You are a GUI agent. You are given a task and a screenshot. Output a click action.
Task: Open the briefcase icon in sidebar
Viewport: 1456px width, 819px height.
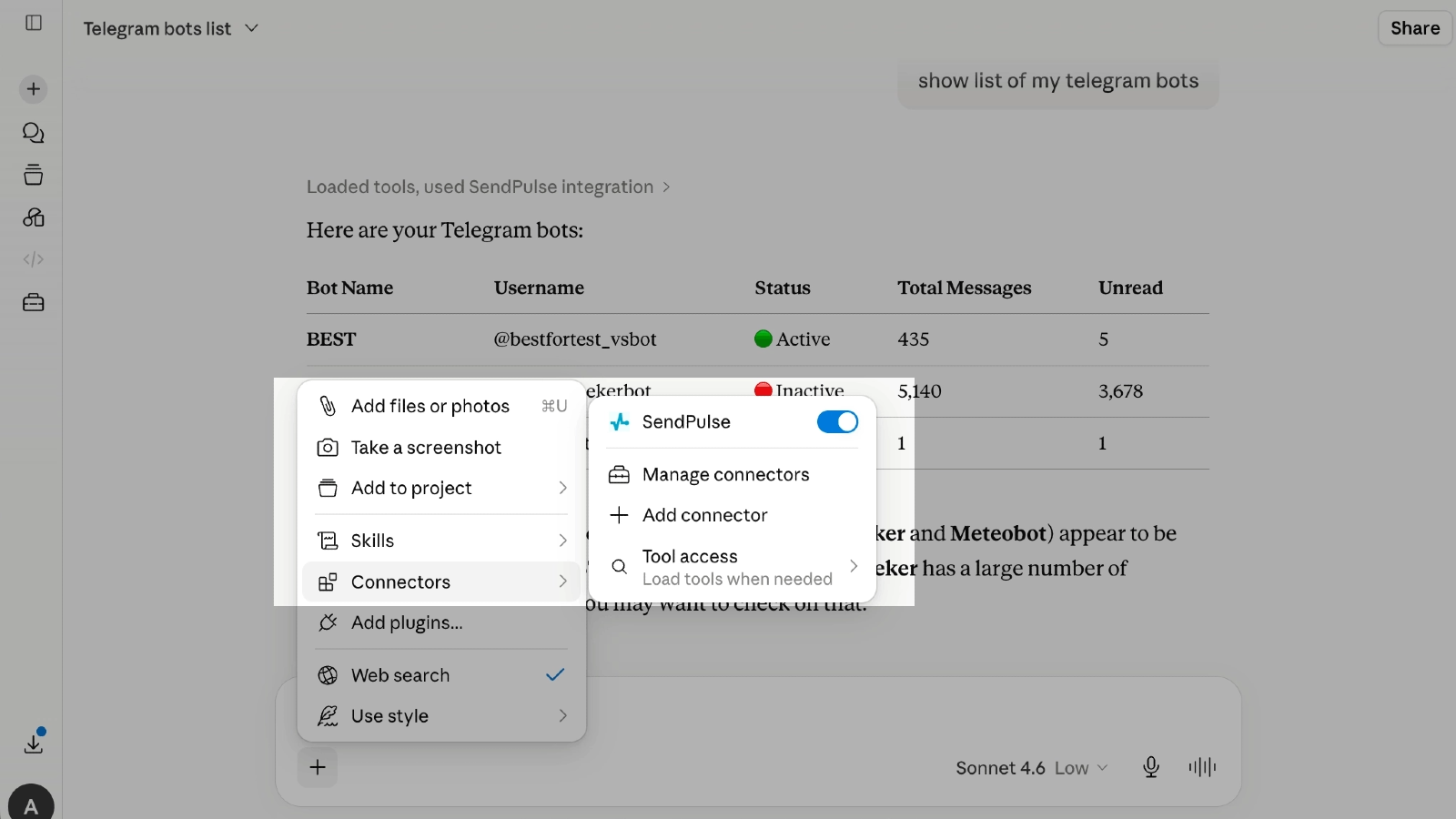(34, 302)
